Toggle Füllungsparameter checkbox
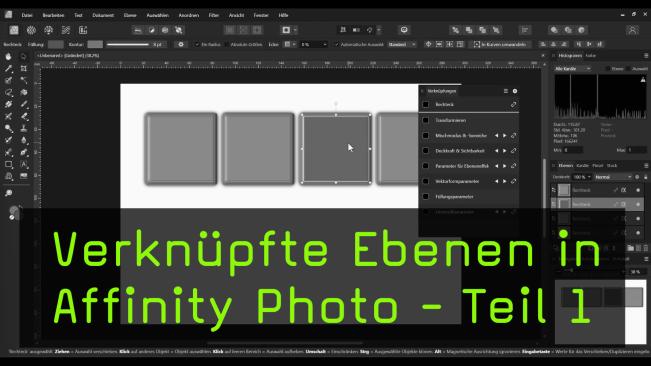This screenshot has height=366, width=651. click(426, 196)
